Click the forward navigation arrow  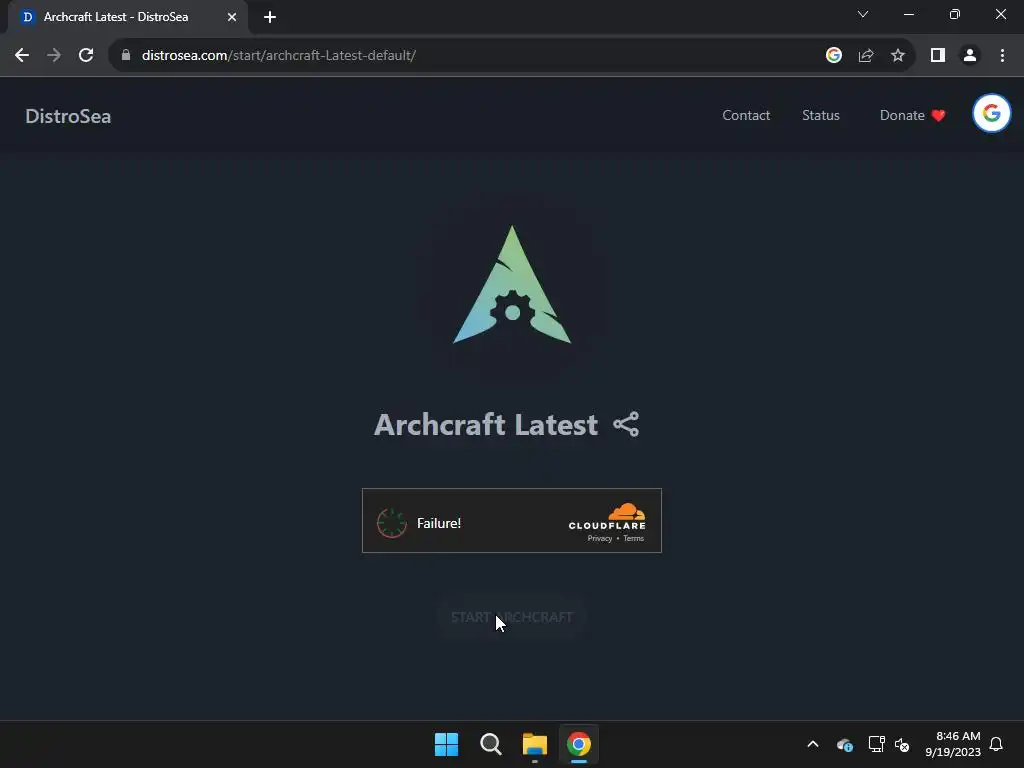point(54,56)
